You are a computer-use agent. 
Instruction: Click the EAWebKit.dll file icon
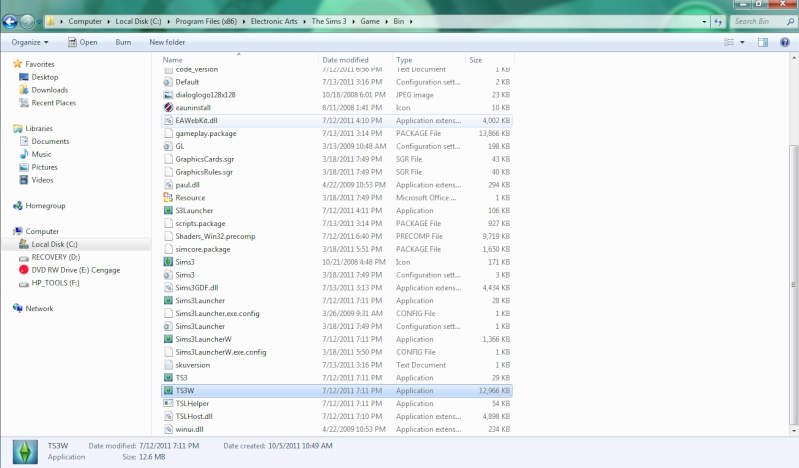coord(168,120)
